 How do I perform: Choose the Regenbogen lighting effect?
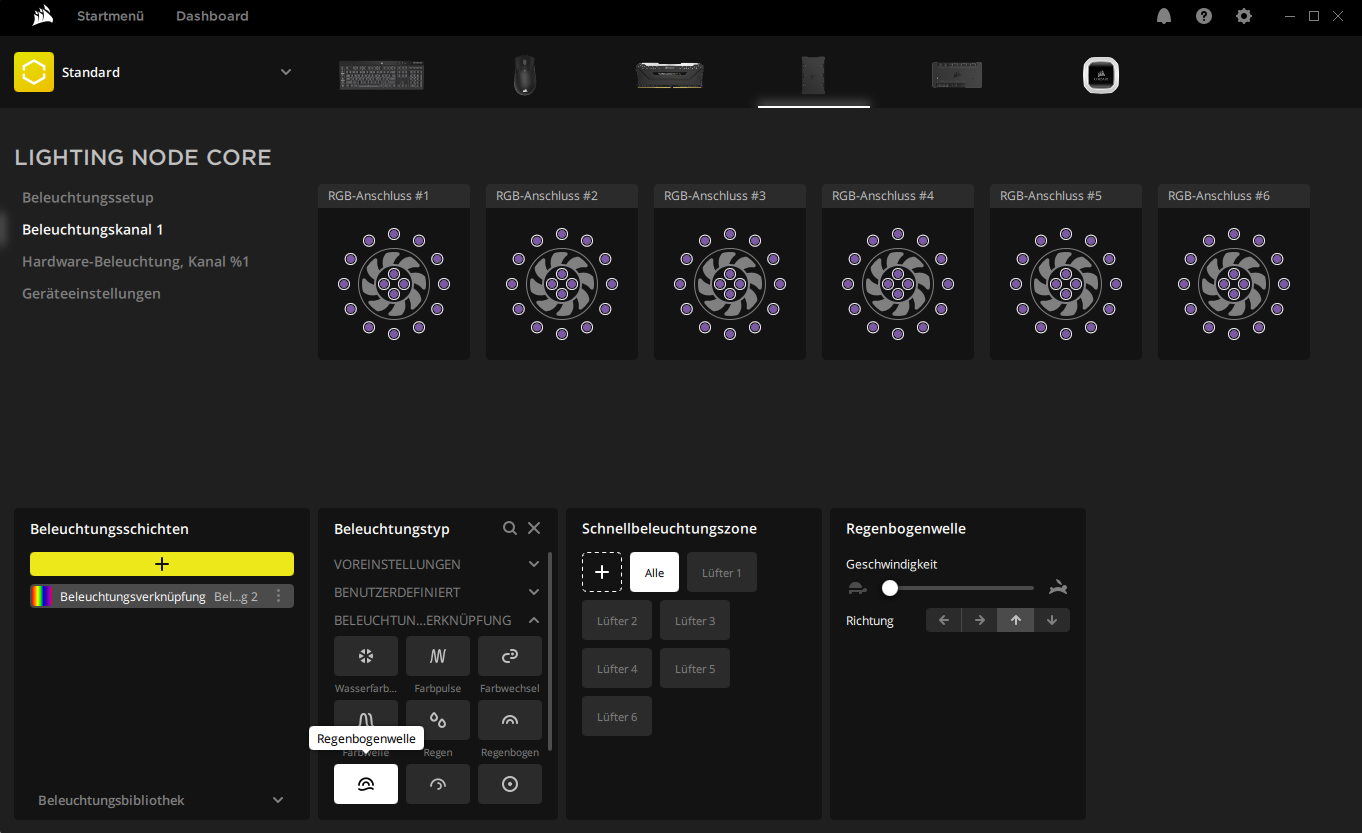coord(510,720)
